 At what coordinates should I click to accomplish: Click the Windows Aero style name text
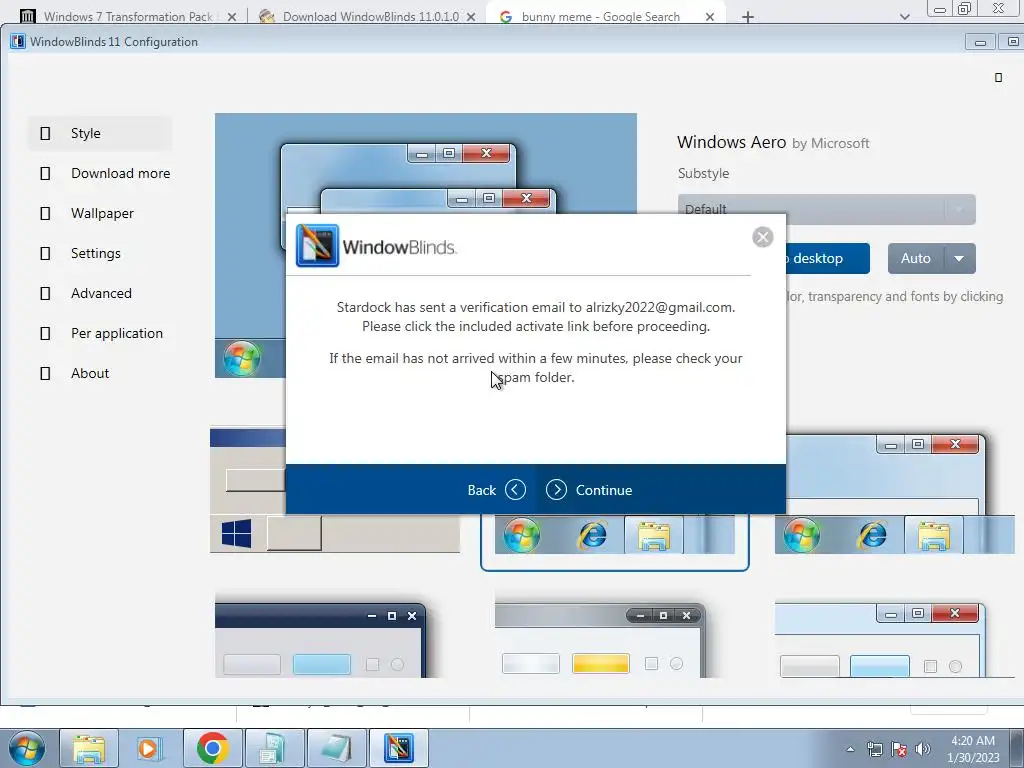[731, 142]
